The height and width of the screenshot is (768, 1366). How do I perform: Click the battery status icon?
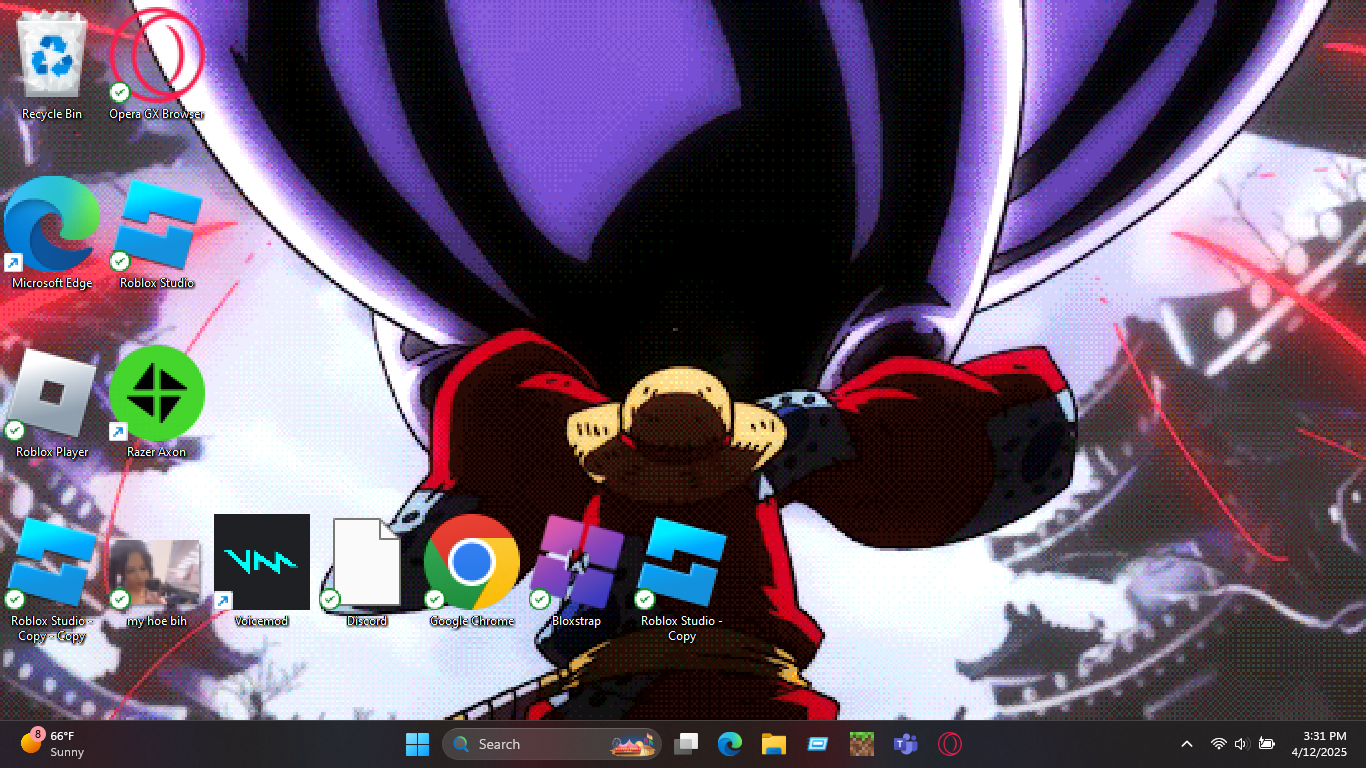coord(1267,744)
